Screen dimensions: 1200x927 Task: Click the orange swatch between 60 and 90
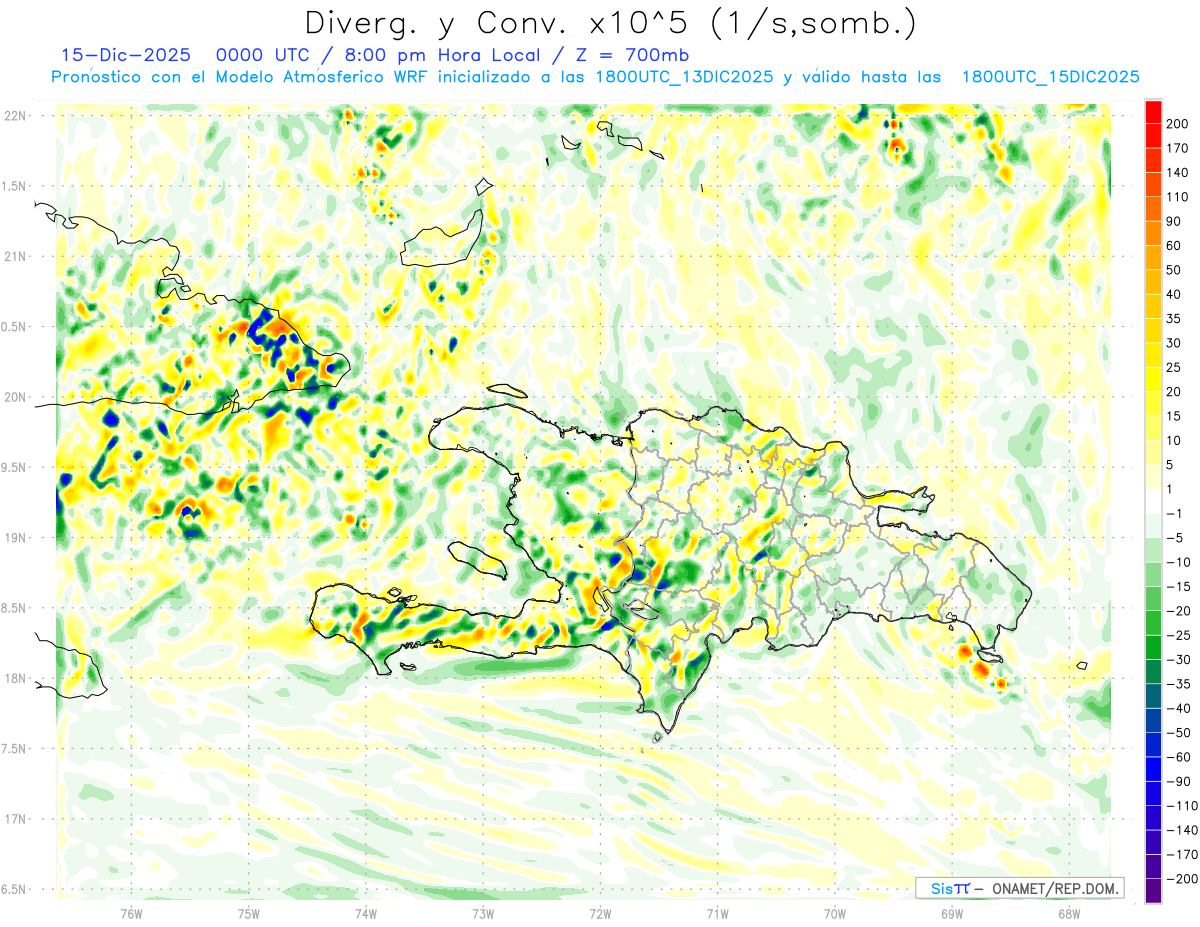click(x=1153, y=234)
